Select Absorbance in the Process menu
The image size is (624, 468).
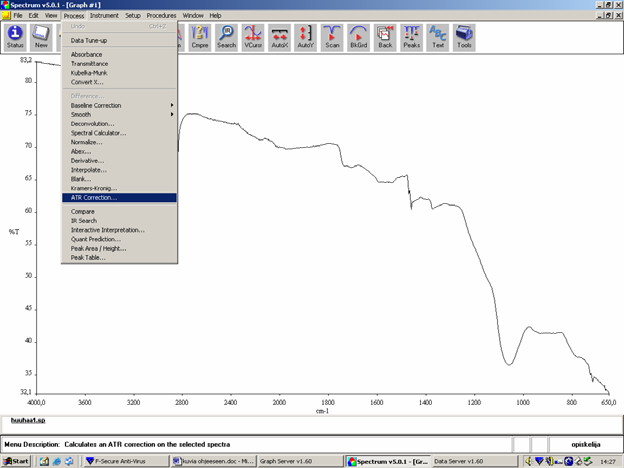pyautogui.click(x=119, y=55)
